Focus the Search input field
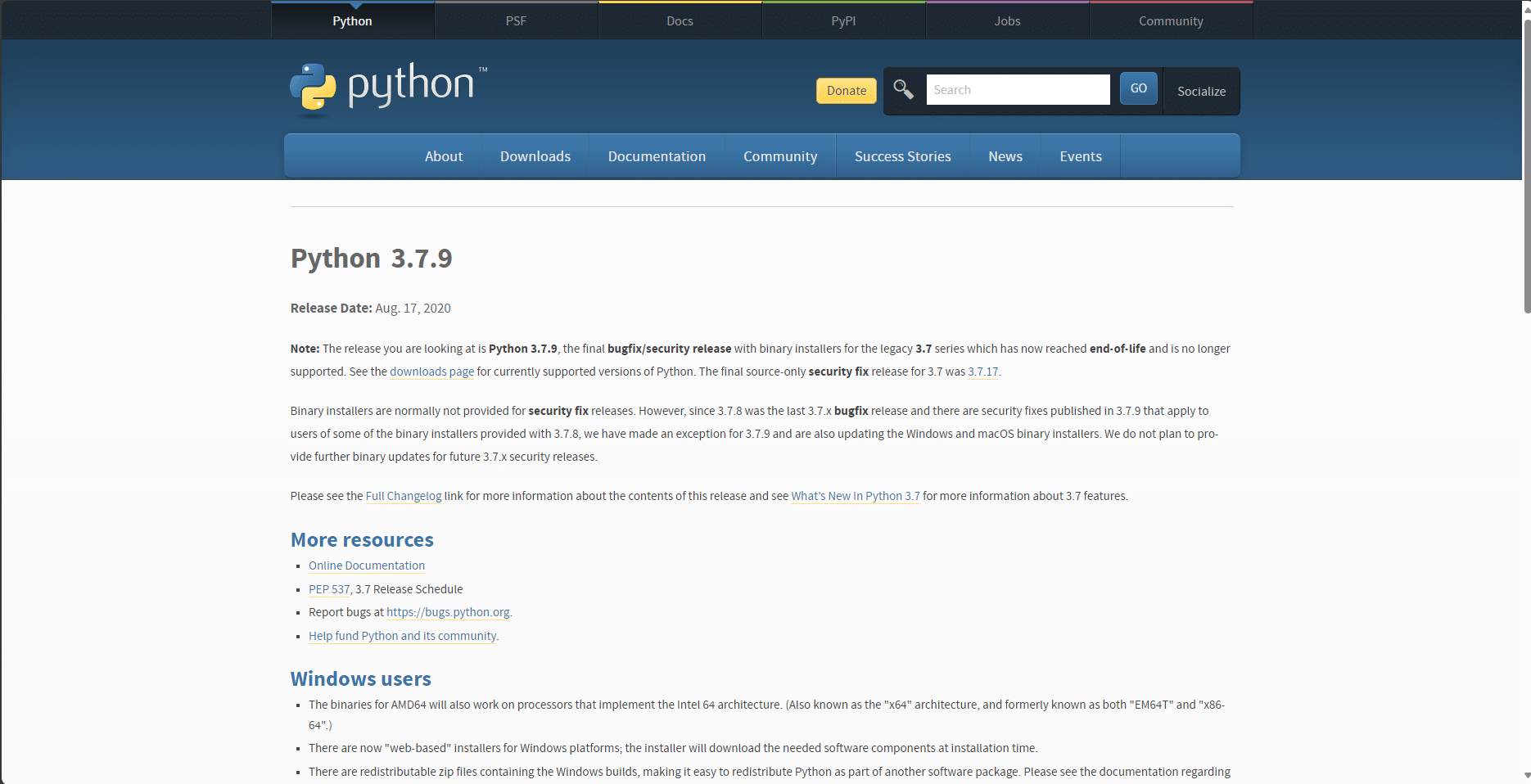The height and width of the screenshot is (784, 1531). click(1018, 89)
